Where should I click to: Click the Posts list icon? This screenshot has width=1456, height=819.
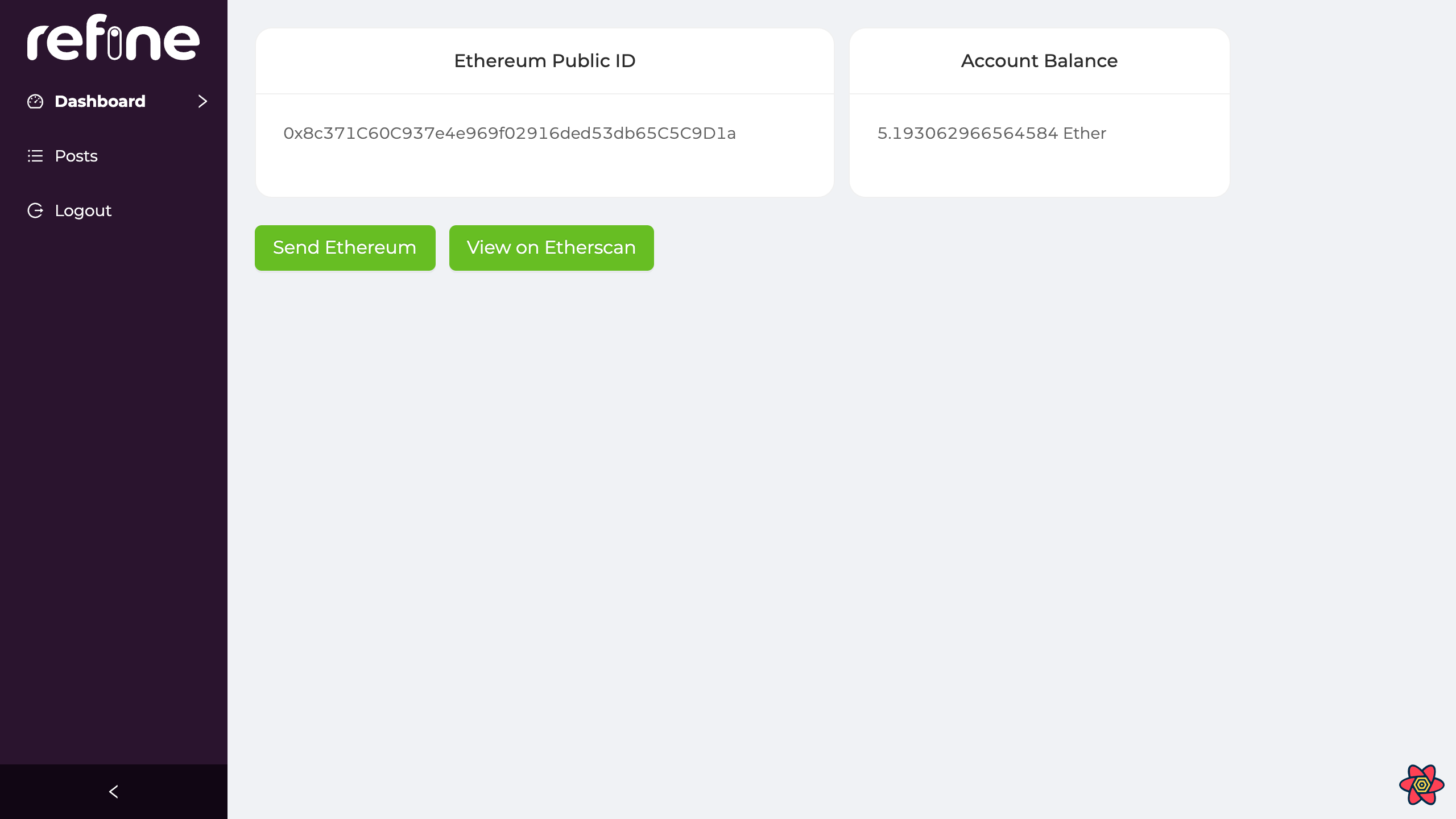coord(35,156)
